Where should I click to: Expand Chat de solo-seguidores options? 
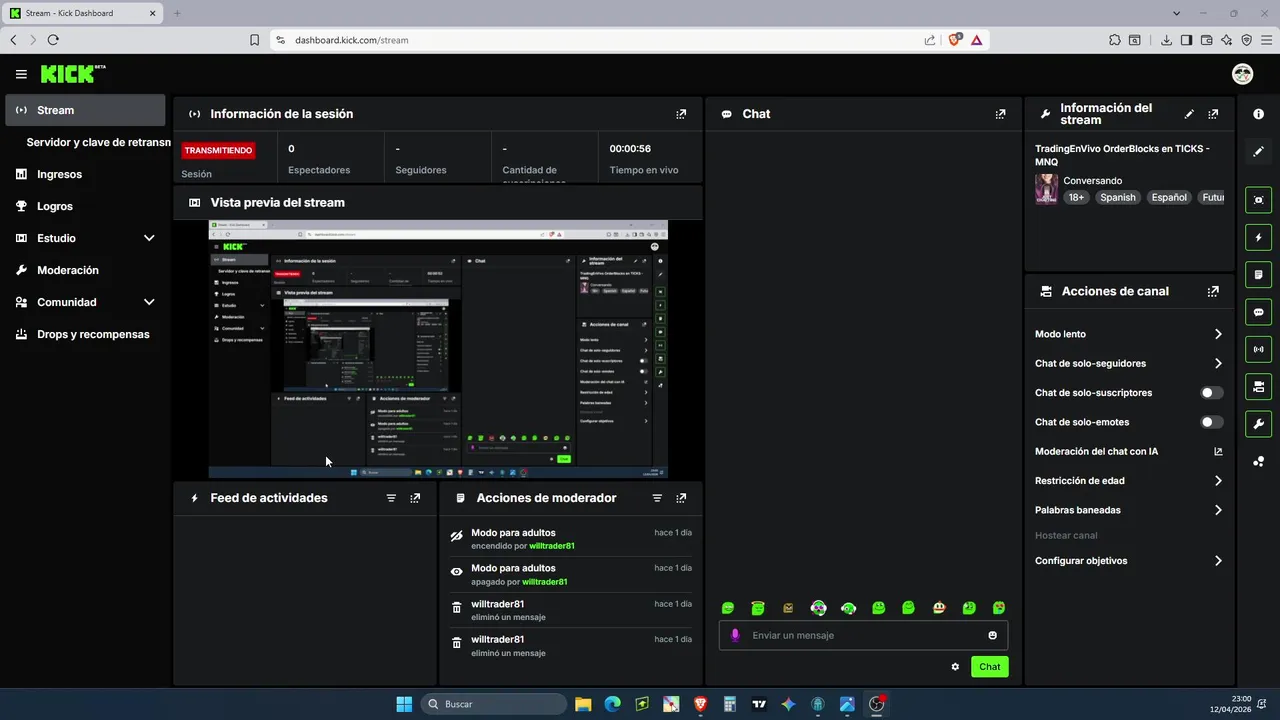tap(1218, 363)
